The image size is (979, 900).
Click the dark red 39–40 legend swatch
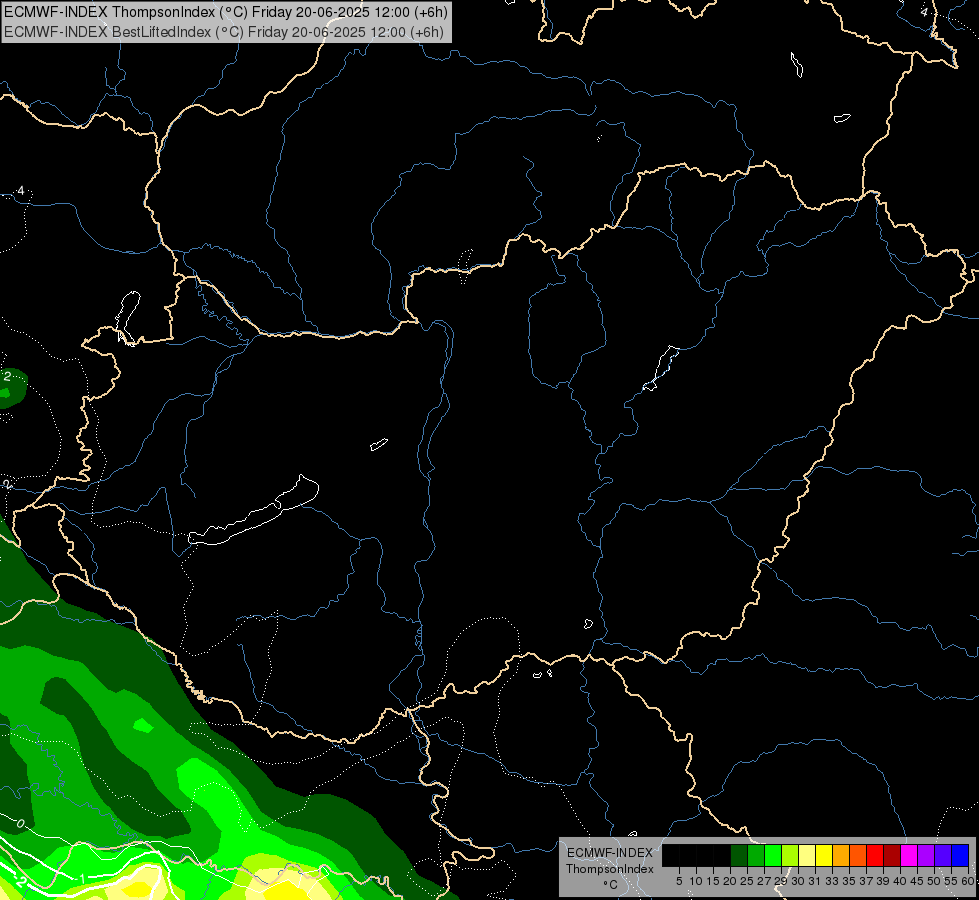click(x=892, y=855)
